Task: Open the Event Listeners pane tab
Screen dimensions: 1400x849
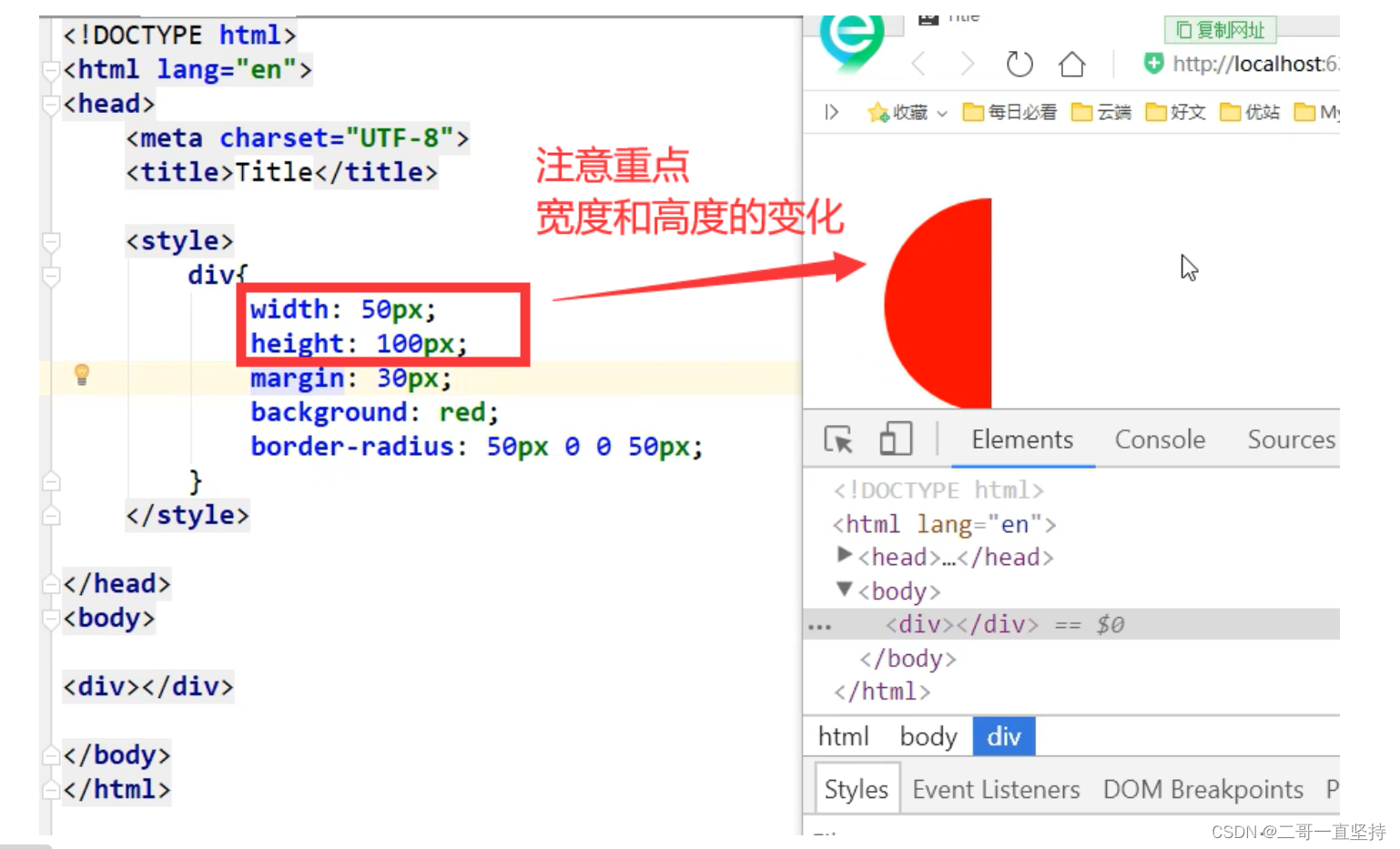Action: click(x=996, y=789)
